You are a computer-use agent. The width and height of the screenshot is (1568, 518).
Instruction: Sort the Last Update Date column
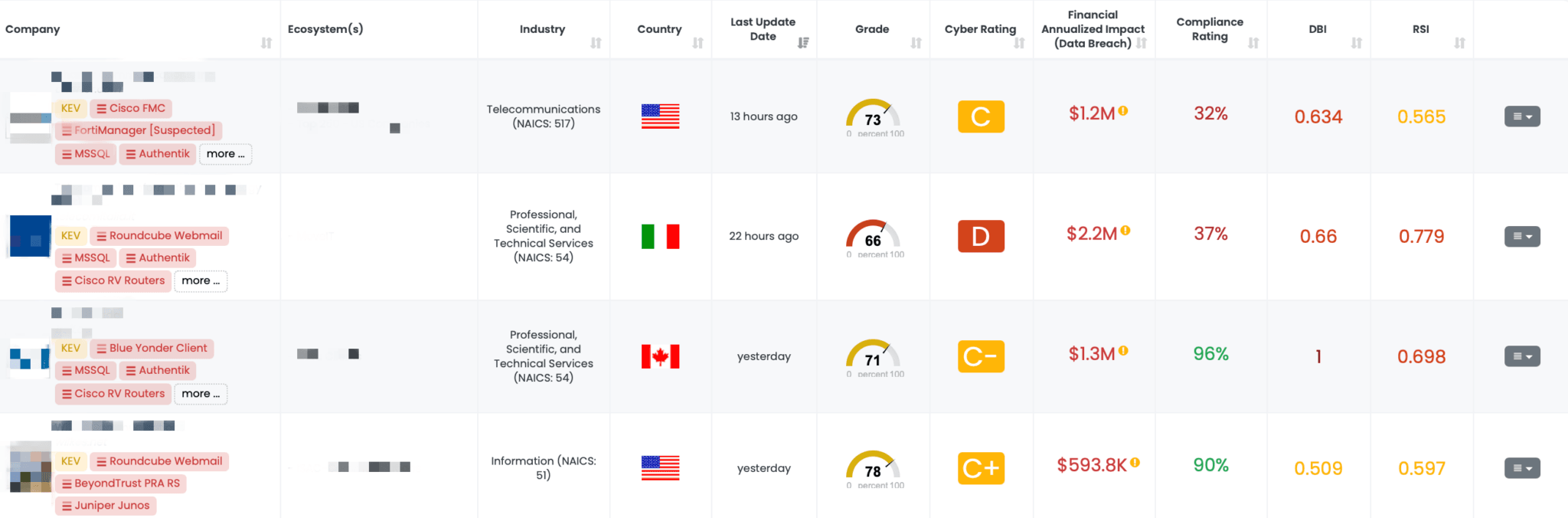coord(803,44)
